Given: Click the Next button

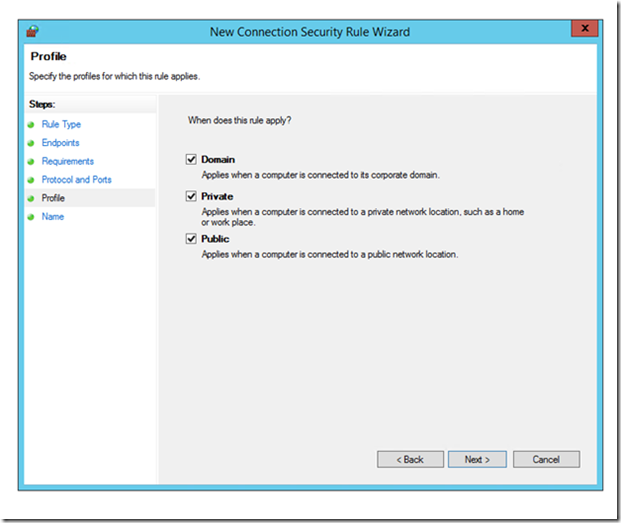Looking at the screenshot, I should (477, 459).
